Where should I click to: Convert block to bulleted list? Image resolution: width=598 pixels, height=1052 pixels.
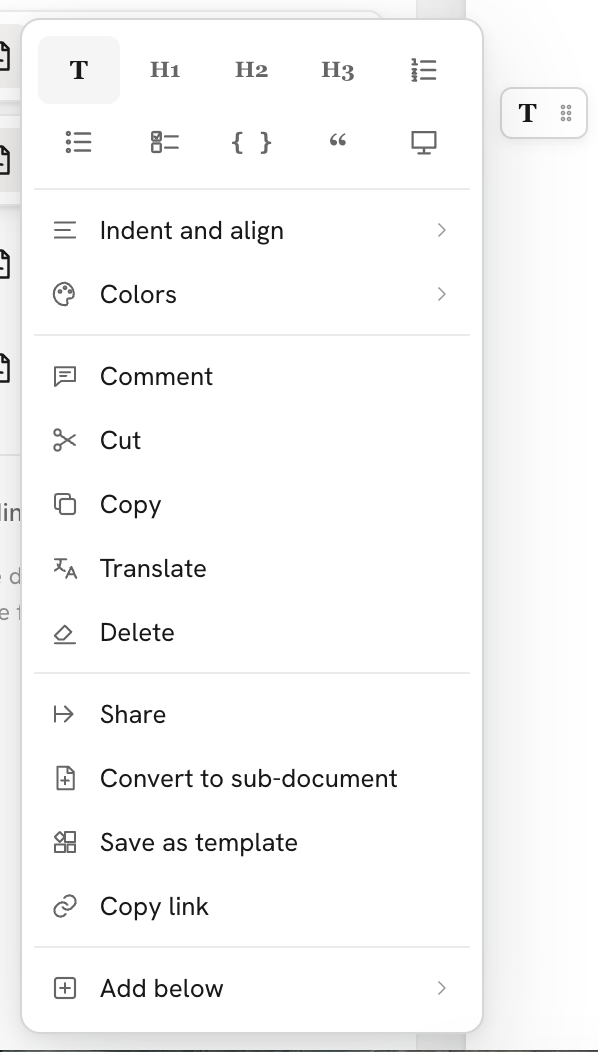[x=79, y=142]
